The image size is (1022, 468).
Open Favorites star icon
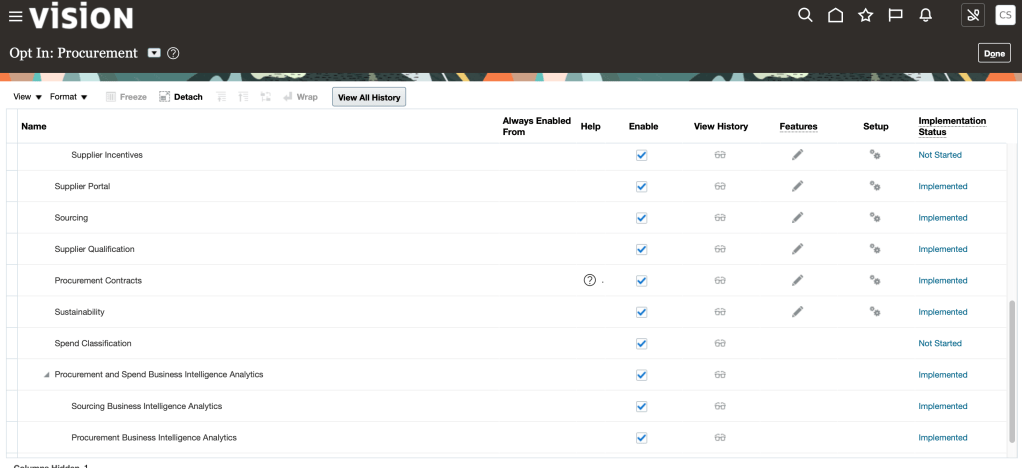(866, 15)
